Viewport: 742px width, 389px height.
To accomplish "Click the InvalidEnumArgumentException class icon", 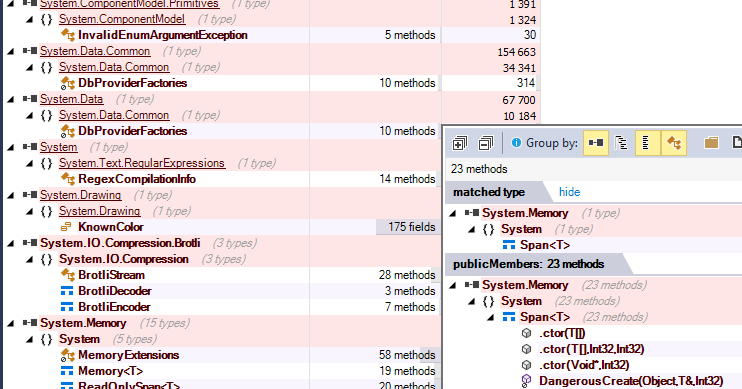I will click(68, 35).
